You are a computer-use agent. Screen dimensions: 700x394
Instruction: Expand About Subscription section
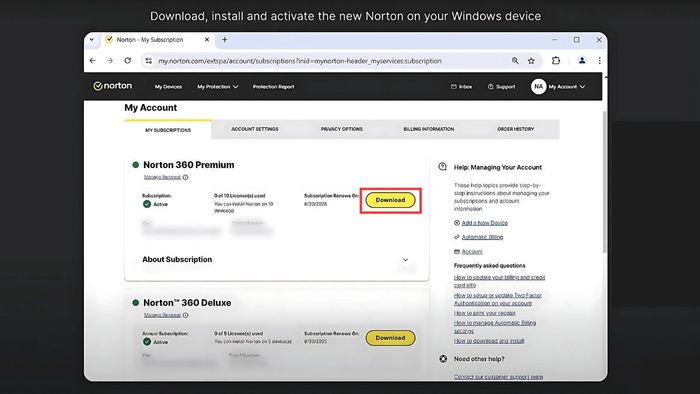coord(276,260)
